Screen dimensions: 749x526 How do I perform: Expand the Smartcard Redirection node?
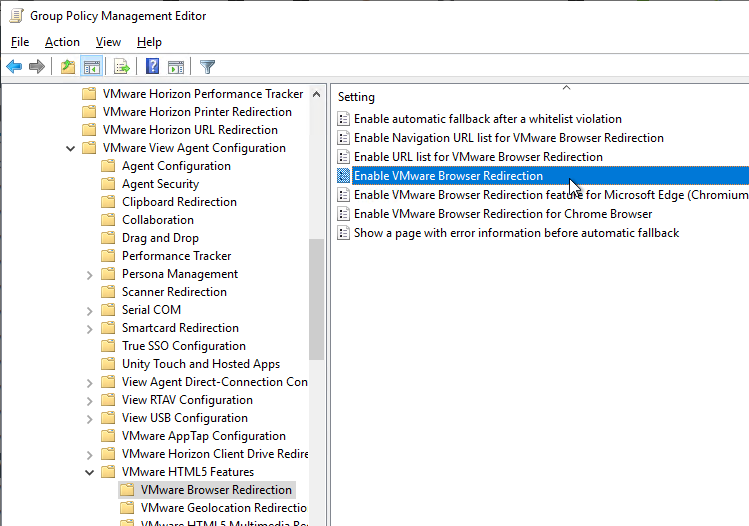coord(89,329)
